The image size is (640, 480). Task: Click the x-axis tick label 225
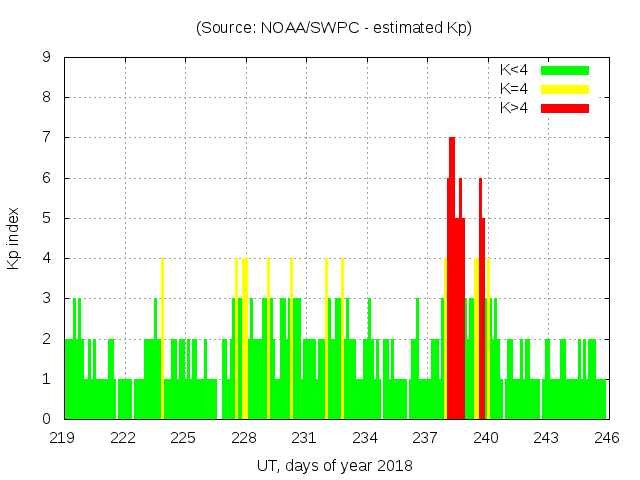(x=184, y=437)
